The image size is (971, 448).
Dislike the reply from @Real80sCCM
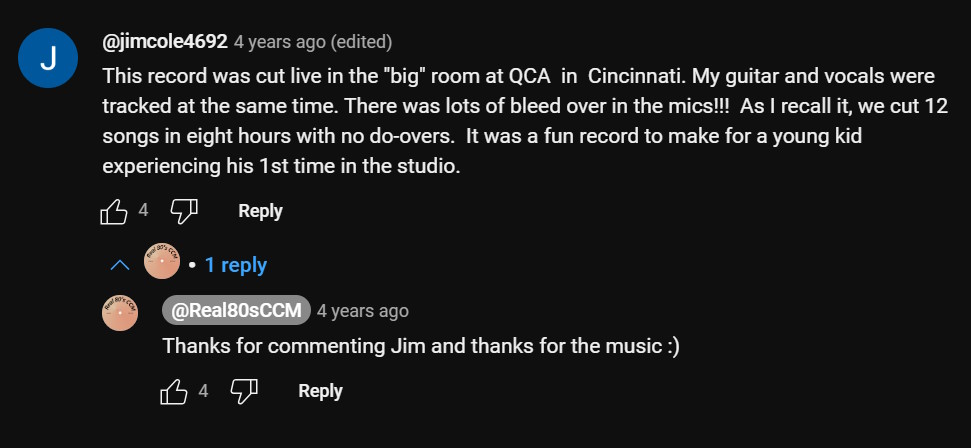244,391
